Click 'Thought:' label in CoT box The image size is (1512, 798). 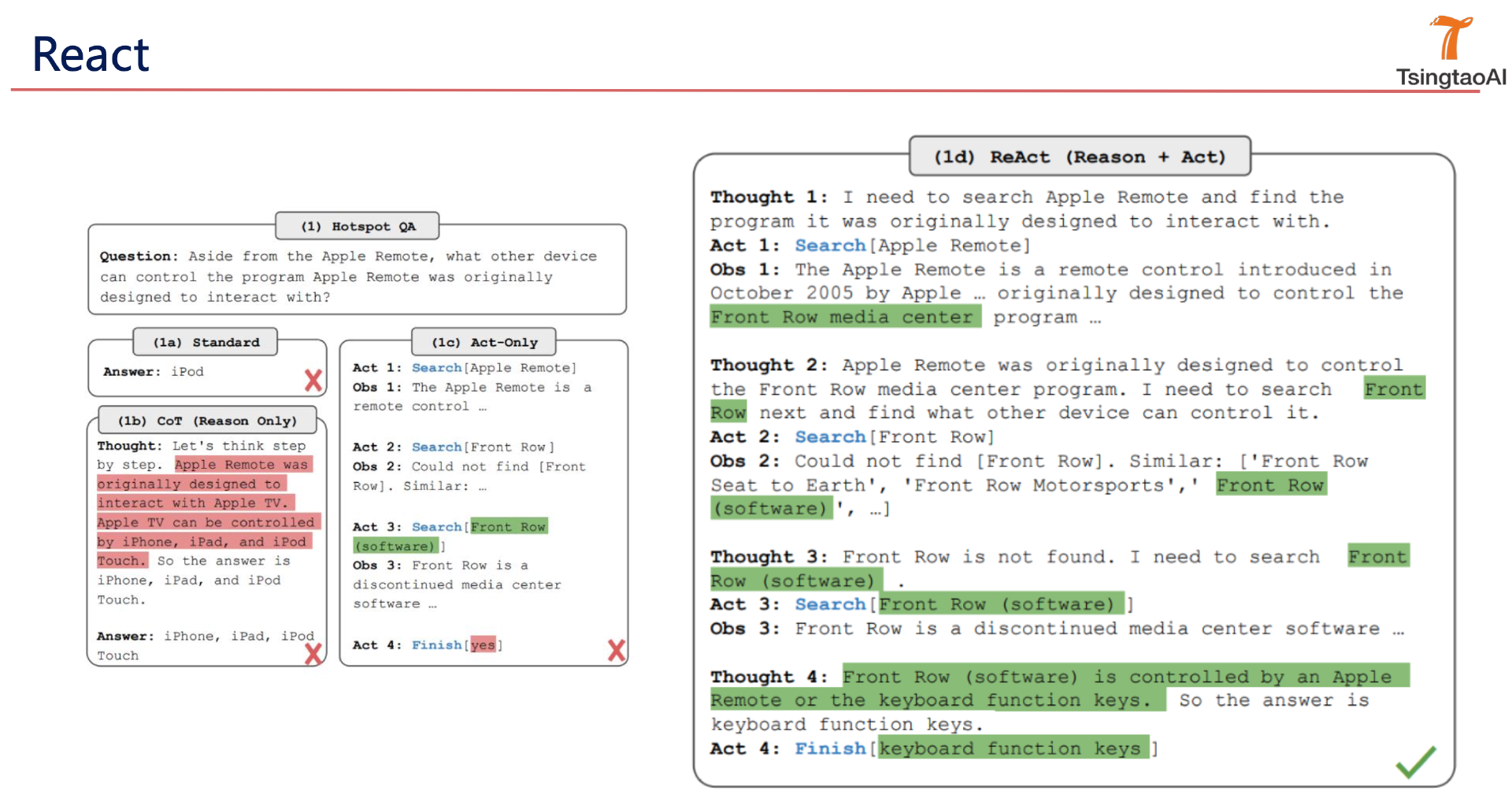(x=130, y=446)
